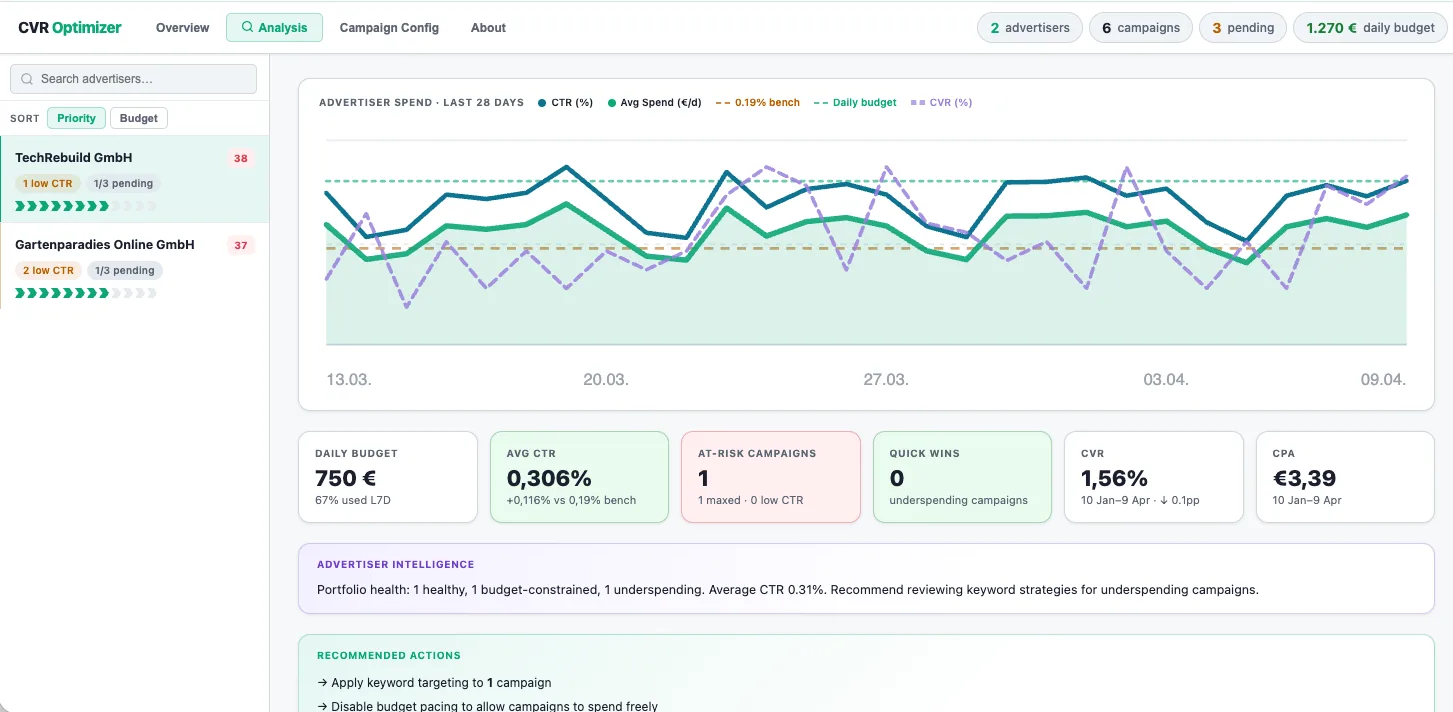Toggle the 0.19% bench legend entry
The width and height of the screenshot is (1453, 712).
click(x=758, y=103)
